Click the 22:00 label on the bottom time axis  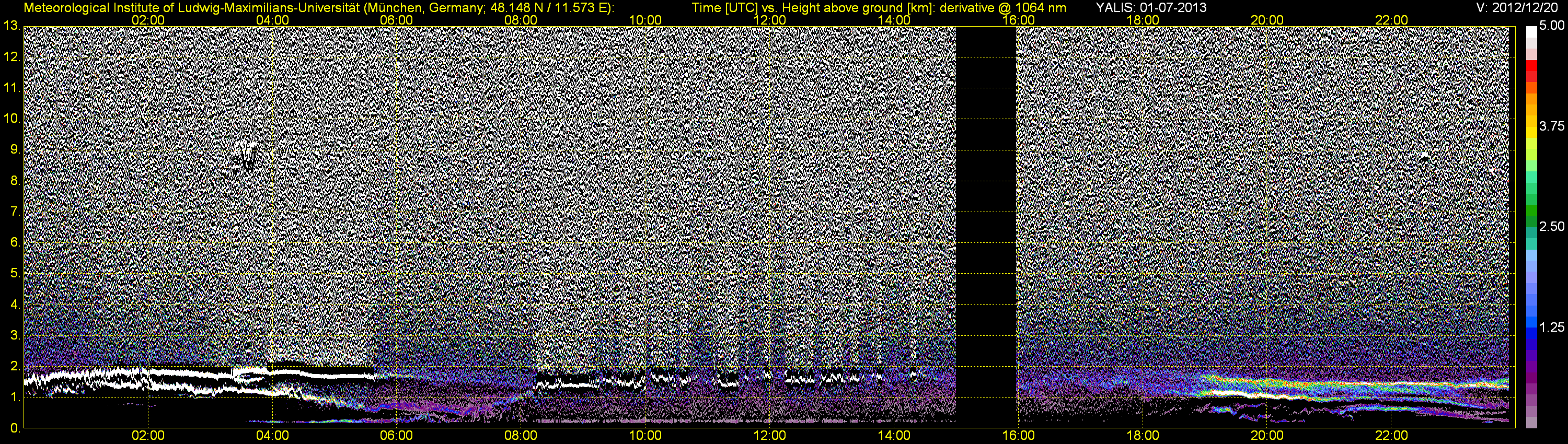point(1391,436)
